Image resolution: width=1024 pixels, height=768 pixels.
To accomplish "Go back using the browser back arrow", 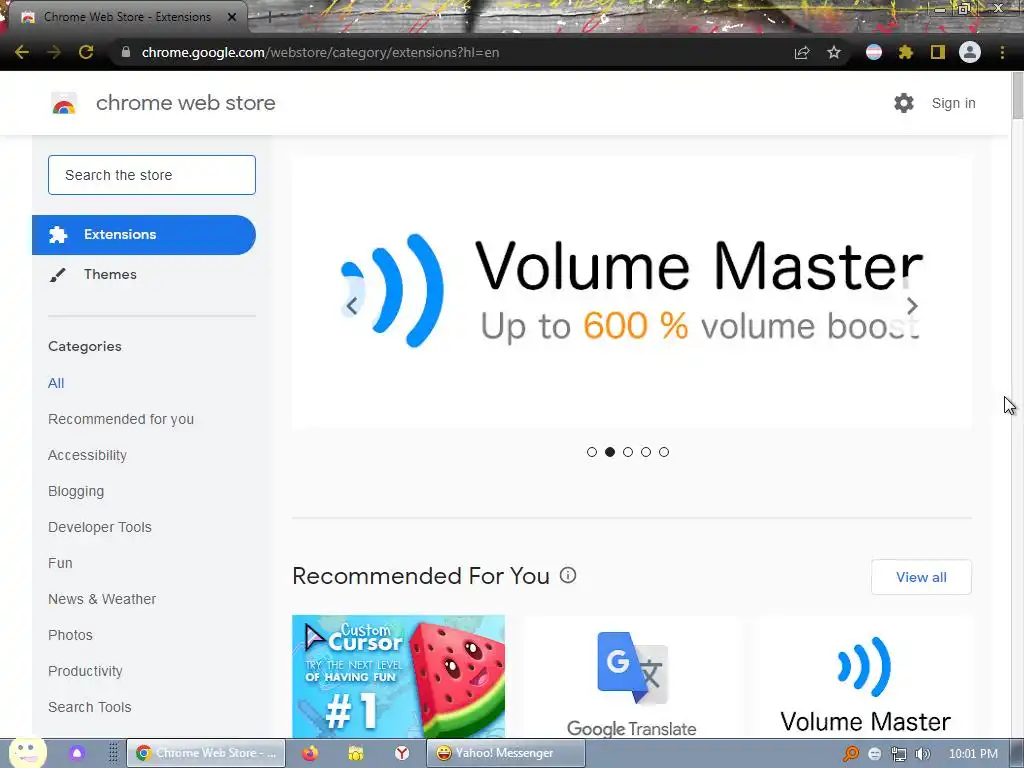I will tap(22, 52).
